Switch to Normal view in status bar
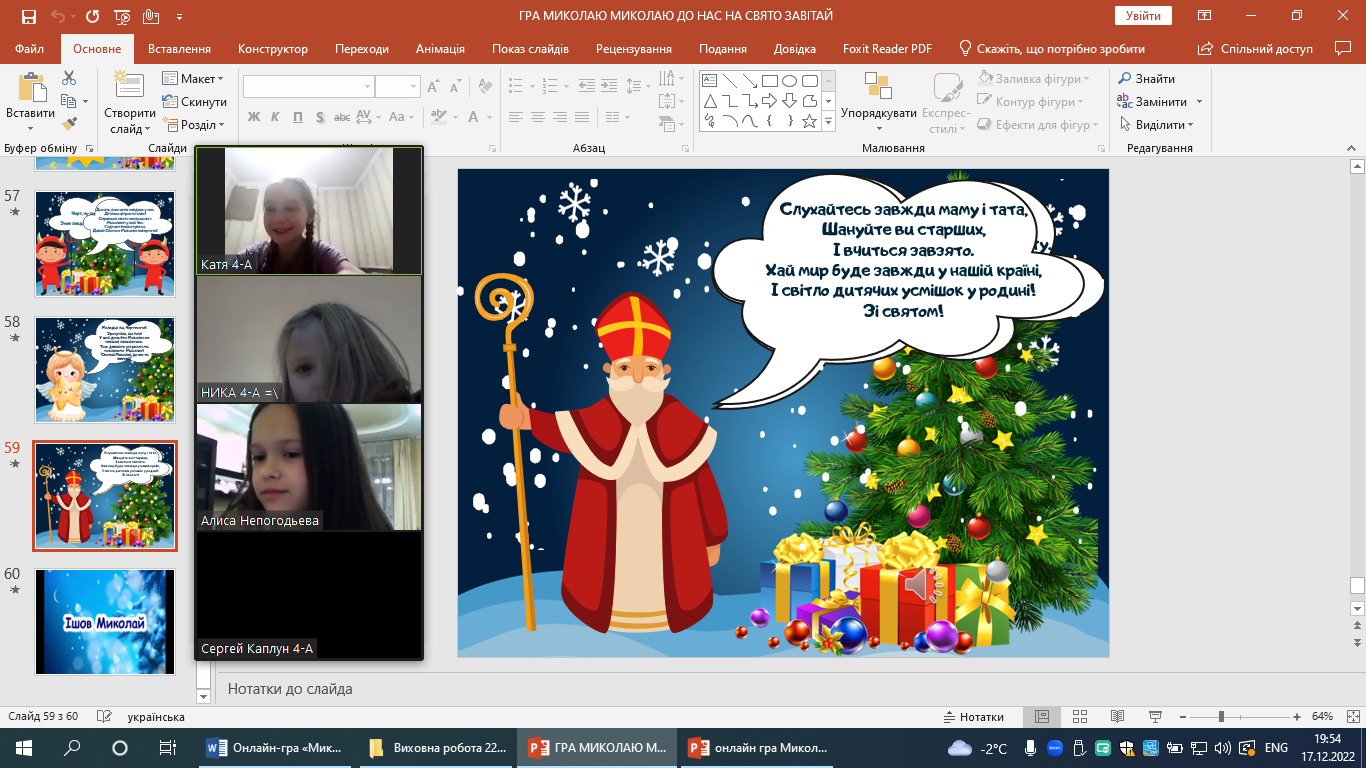The height and width of the screenshot is (768, 1366). click(1042, 717)
